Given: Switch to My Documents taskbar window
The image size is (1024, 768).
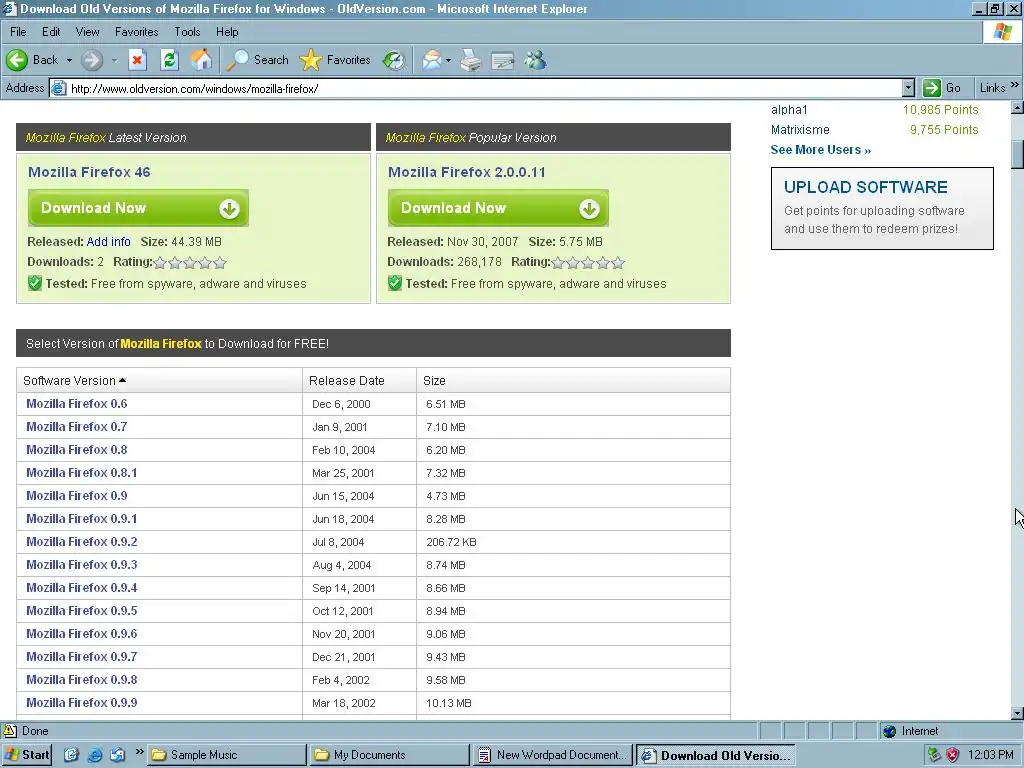Looking at the screenshot, I should tap(389, 755).
